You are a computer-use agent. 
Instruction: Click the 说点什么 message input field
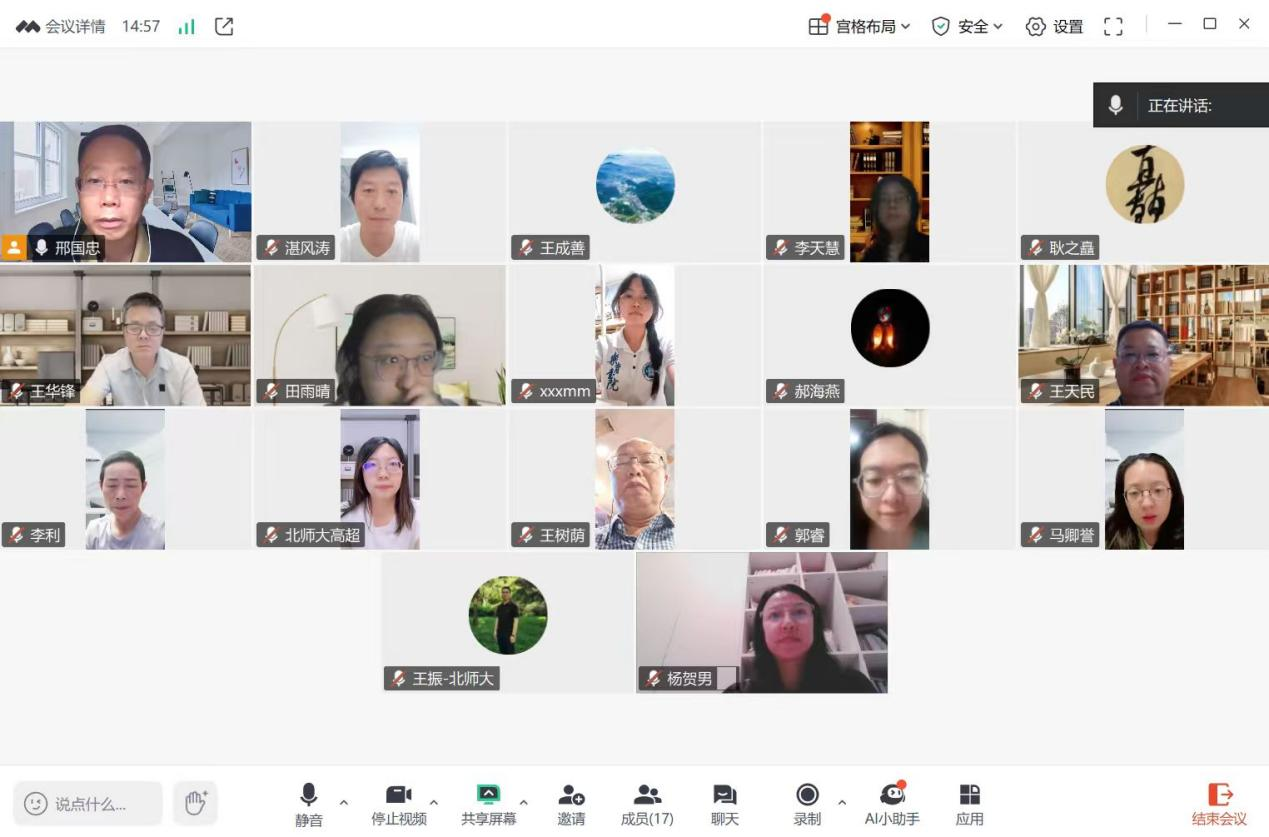[87, 801]
